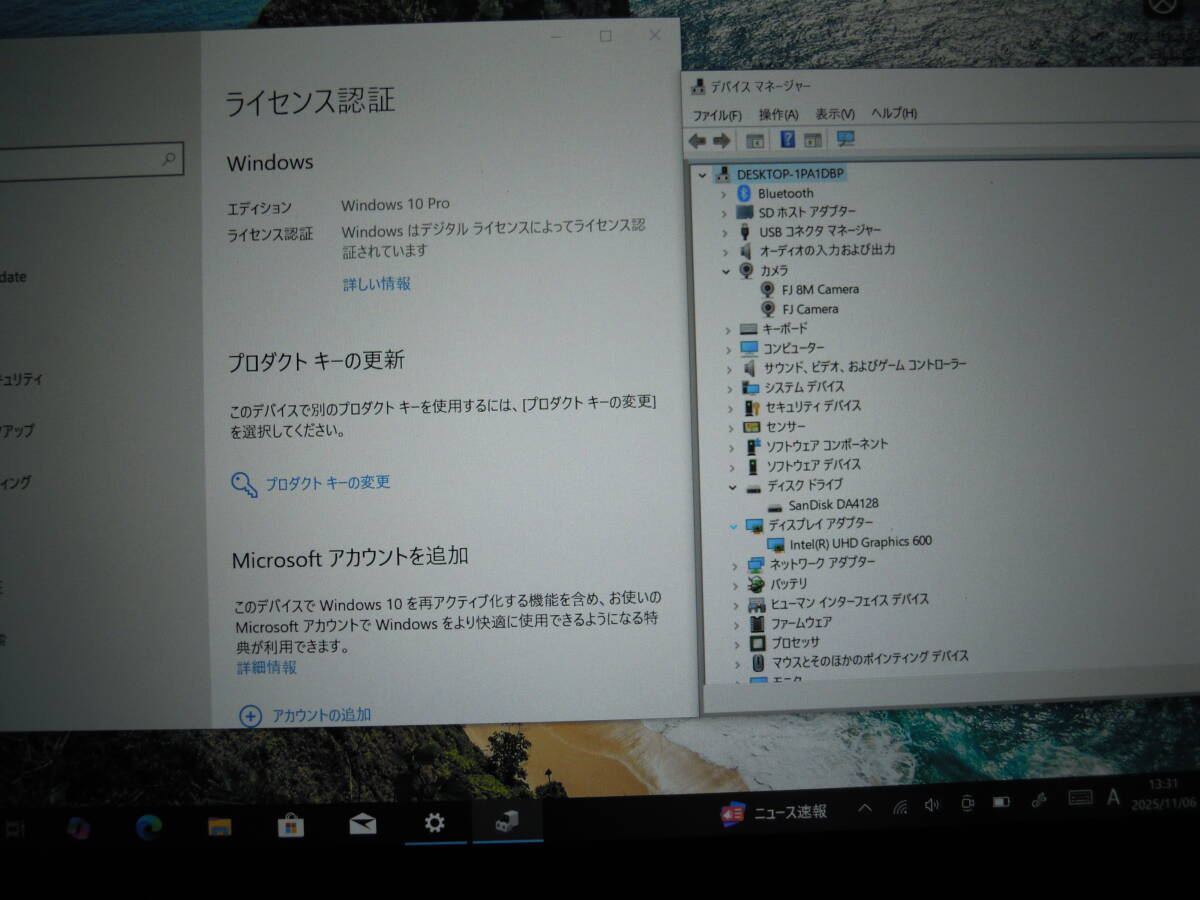
Task: Open the Mail app from the taskbar
Action: click(x=363, y=824)
